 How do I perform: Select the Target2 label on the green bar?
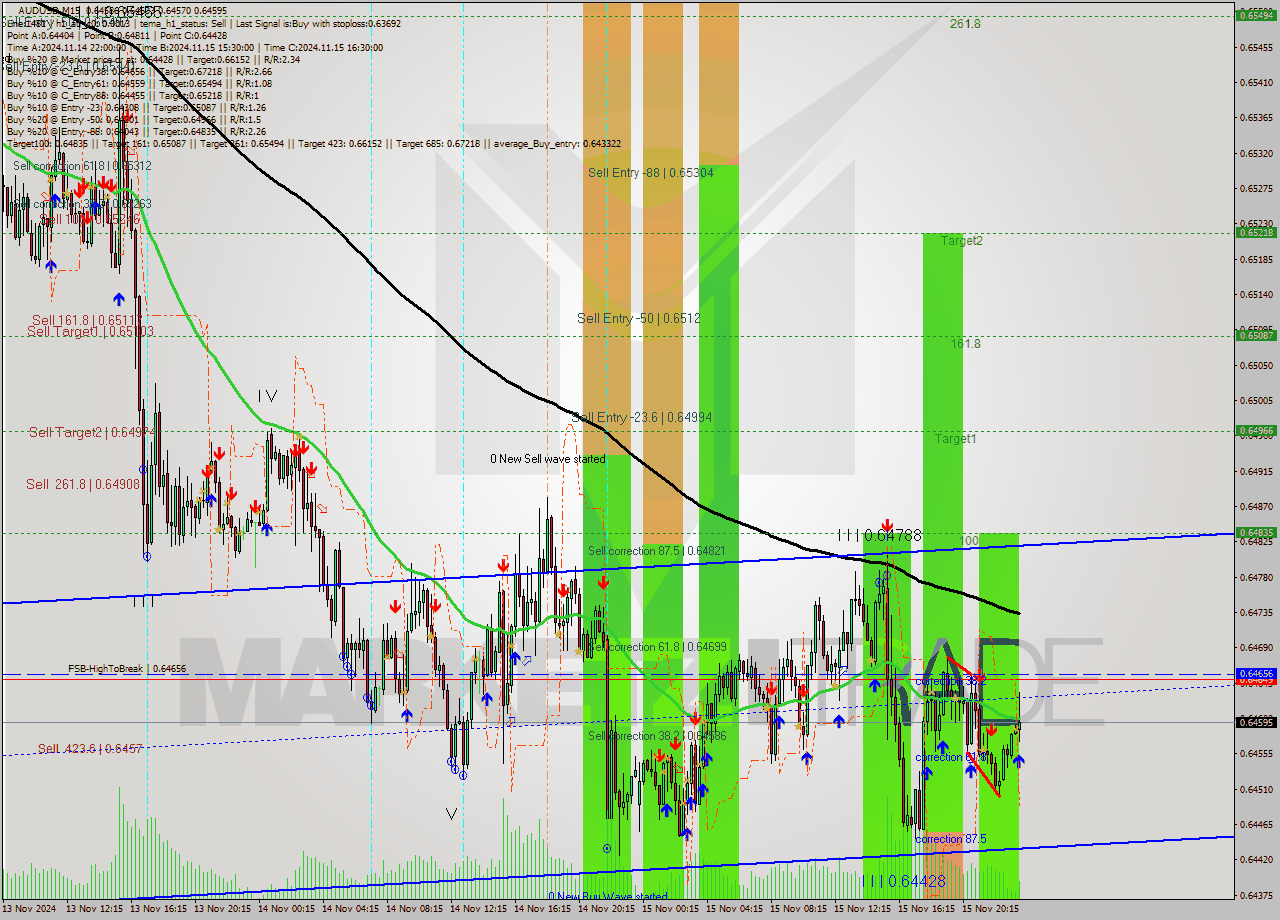pos(961,240)
